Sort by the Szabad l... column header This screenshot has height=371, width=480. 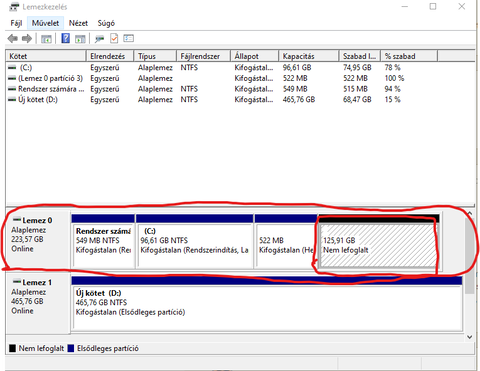tap(360, 56)
